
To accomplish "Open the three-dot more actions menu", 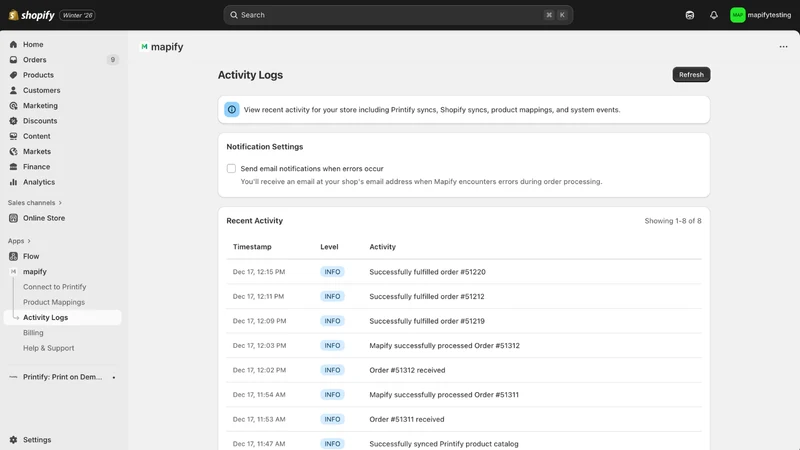I will tap(783, 47).
